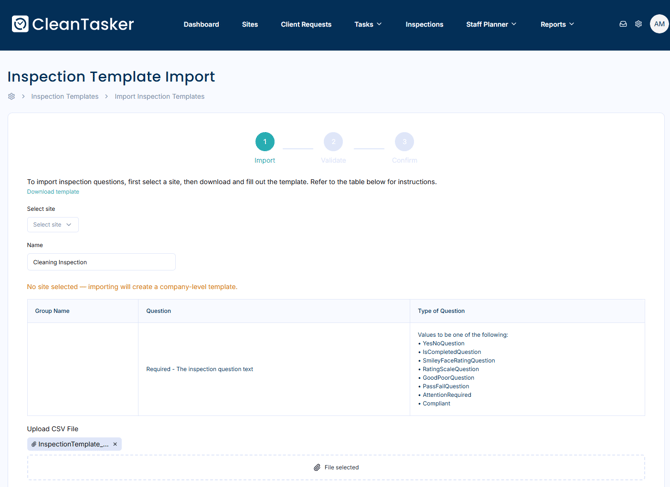Click the CleanTasker logo icon
This screenshot has width=670, height=487.
coord(20,24)
